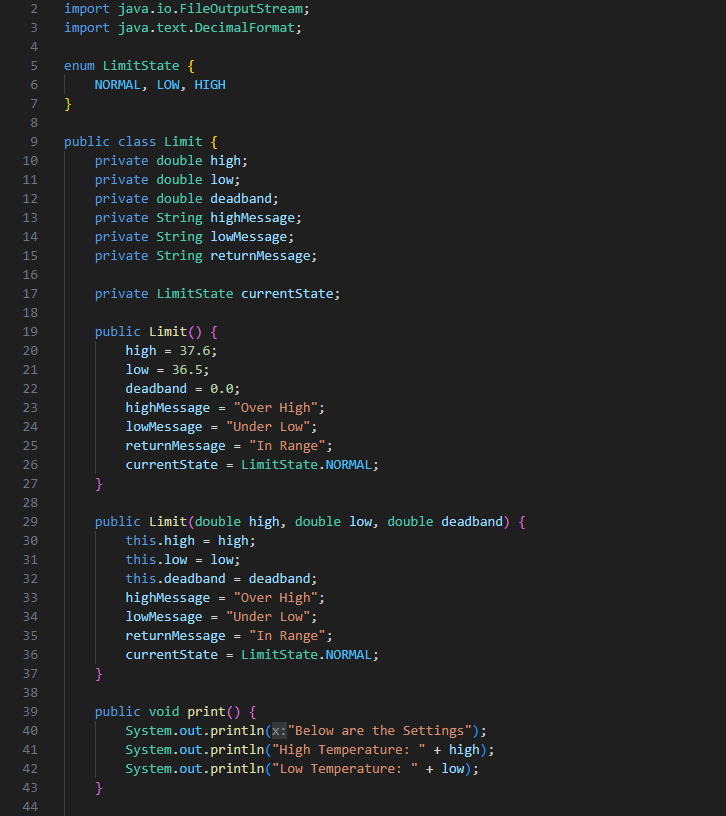Click string "Over High" on line 33
Screen dimensions: 726x816
pyautogui.click(x=276, y=598)
